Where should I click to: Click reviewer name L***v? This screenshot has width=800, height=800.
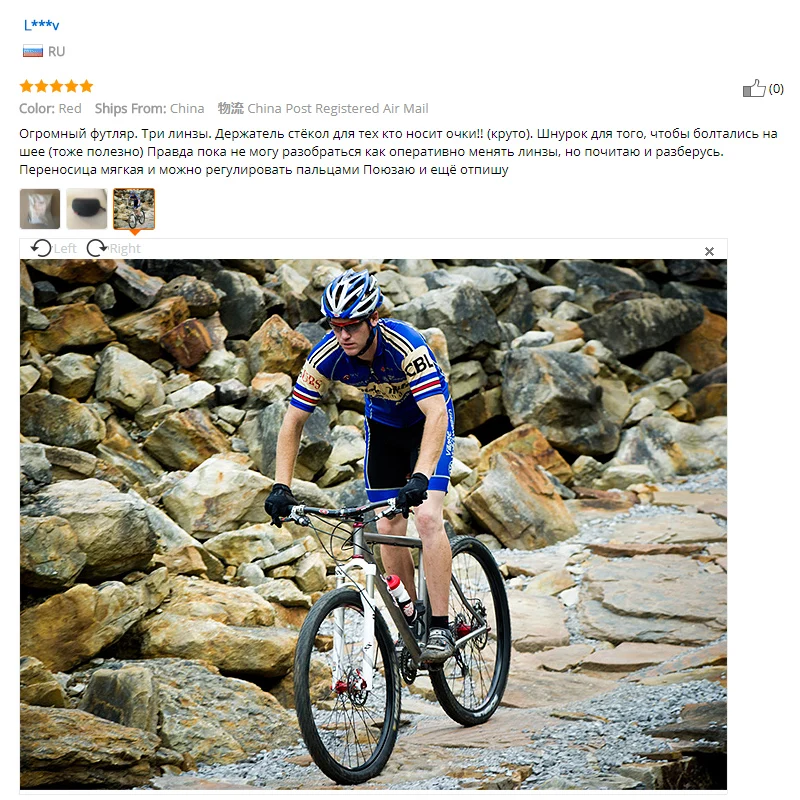[41, 24]
